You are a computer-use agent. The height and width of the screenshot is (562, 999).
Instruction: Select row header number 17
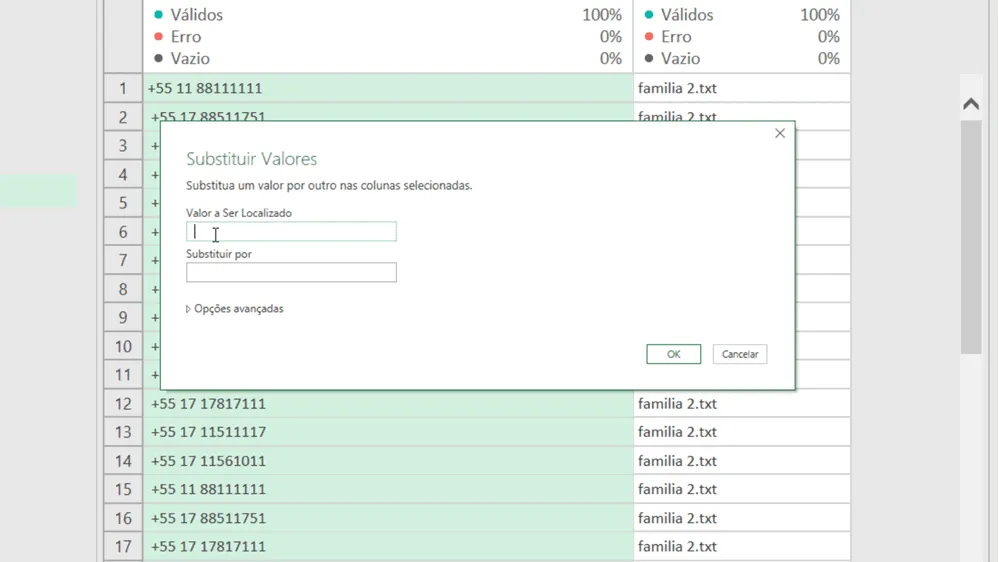tap(123, 546)
